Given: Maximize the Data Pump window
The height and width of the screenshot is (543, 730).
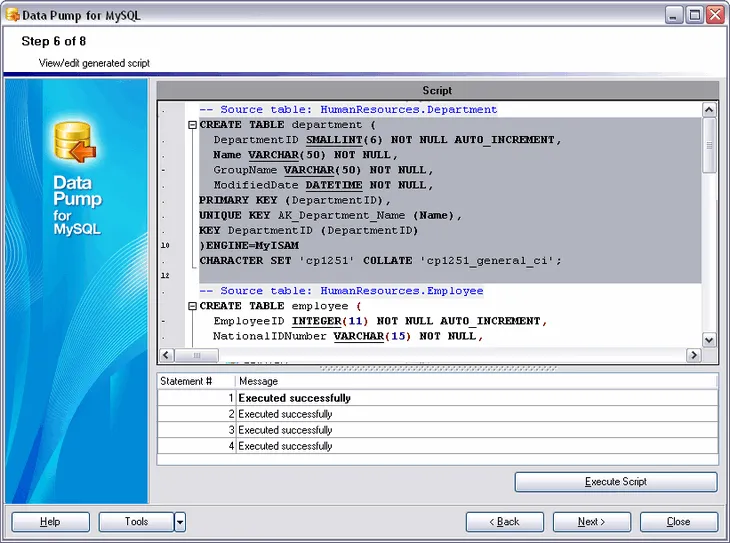Looking at the screenshot, I should pyautogui.click(x=695, y=15).
